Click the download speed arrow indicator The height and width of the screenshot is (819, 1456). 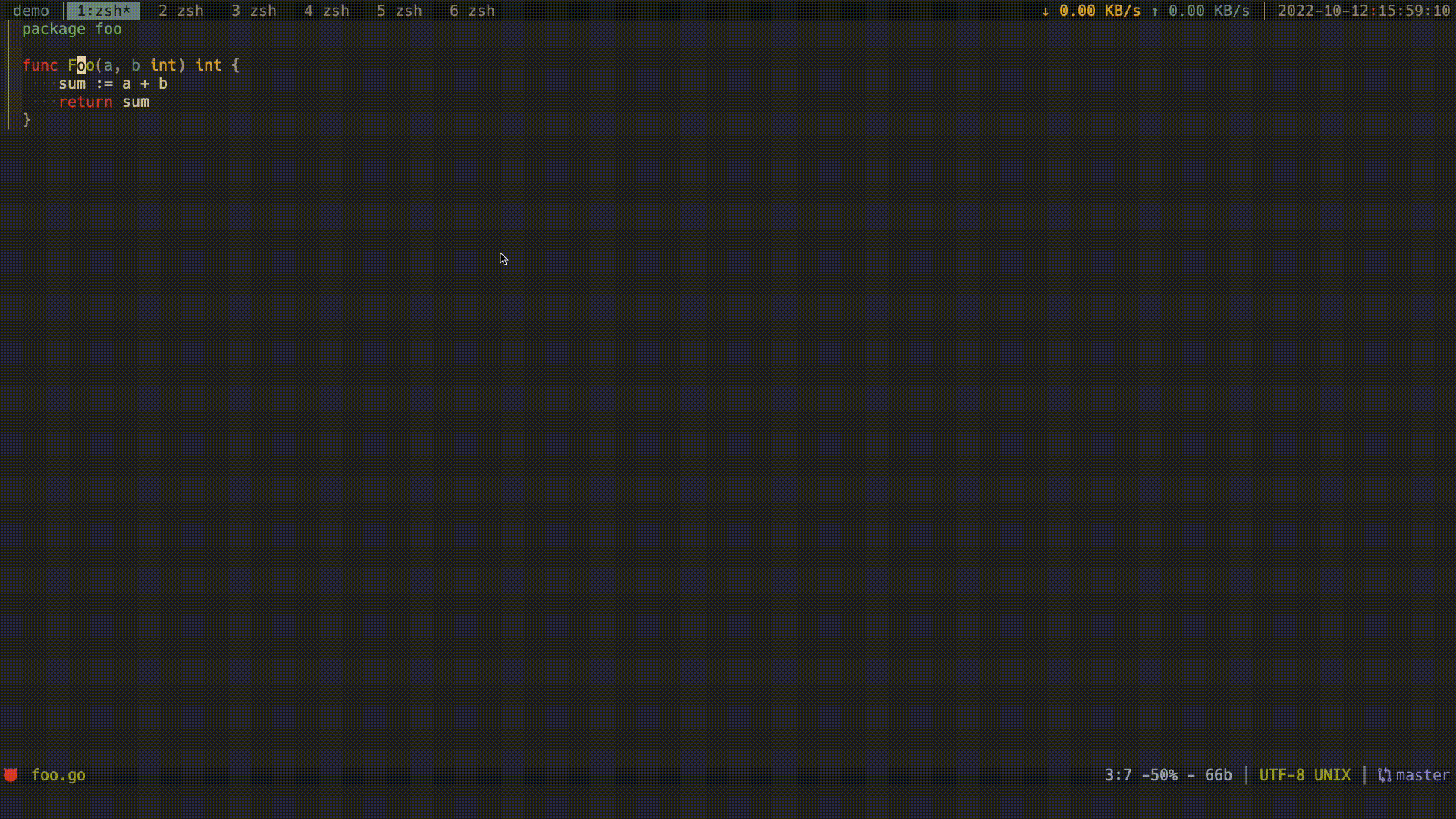tap(1045, 11)
